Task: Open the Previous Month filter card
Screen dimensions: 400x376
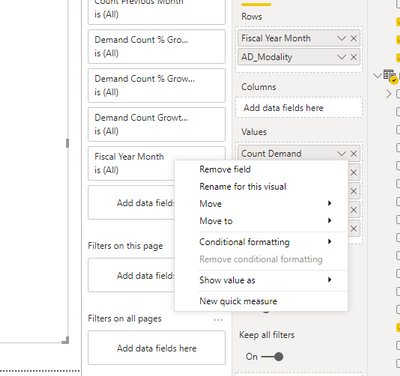Action: (157, 12)
